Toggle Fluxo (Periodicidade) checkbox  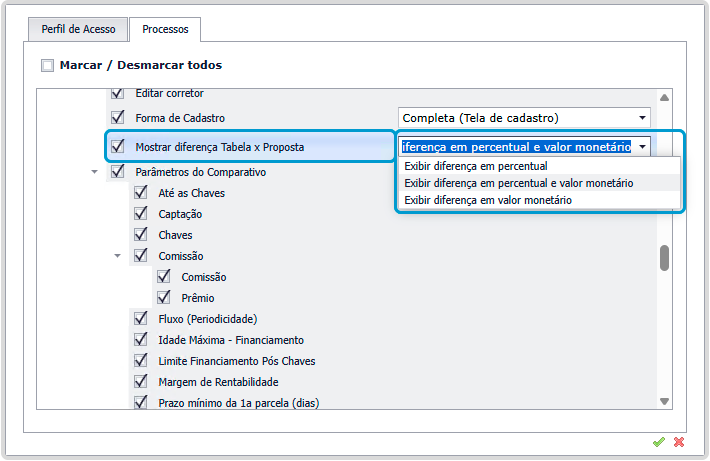[x=141, y=319]
